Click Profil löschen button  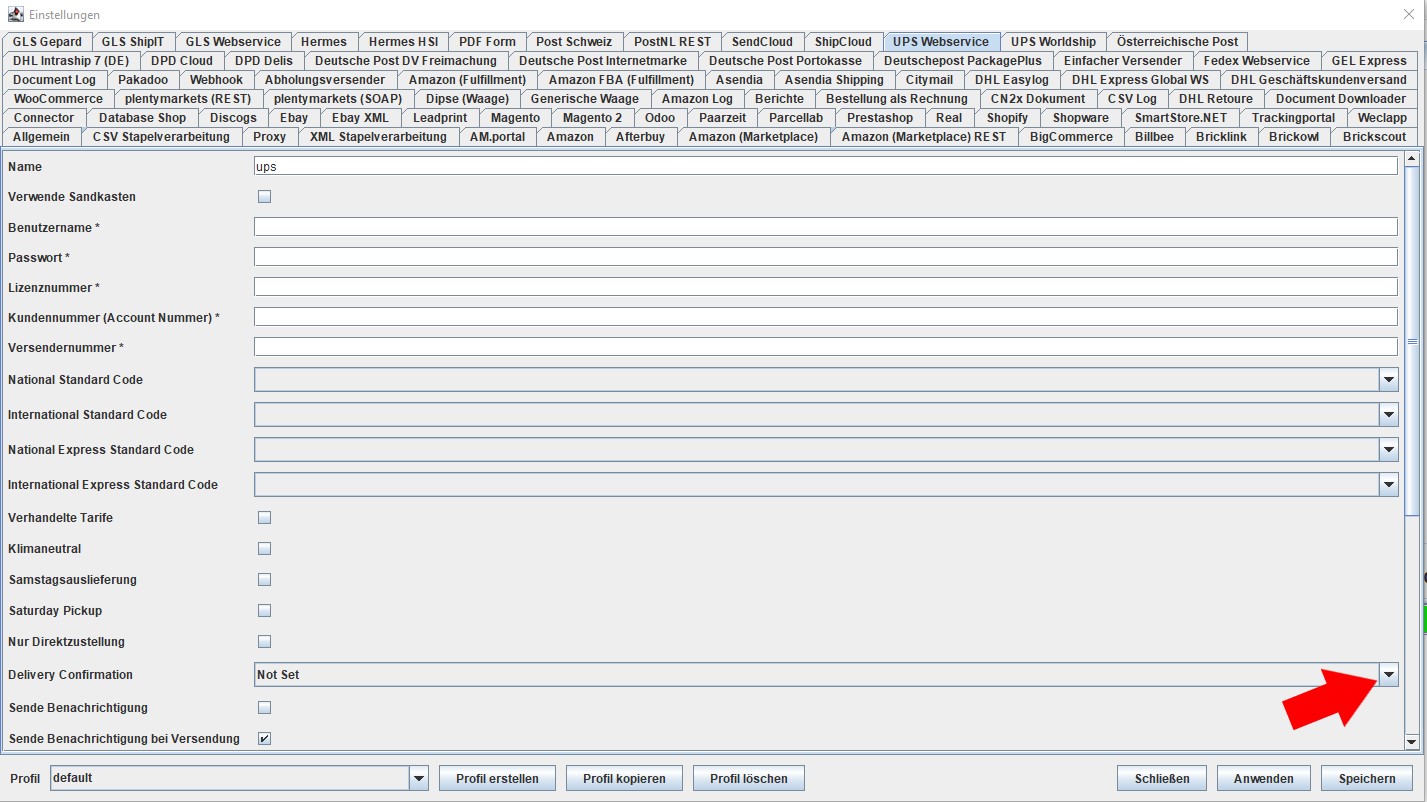749,778
